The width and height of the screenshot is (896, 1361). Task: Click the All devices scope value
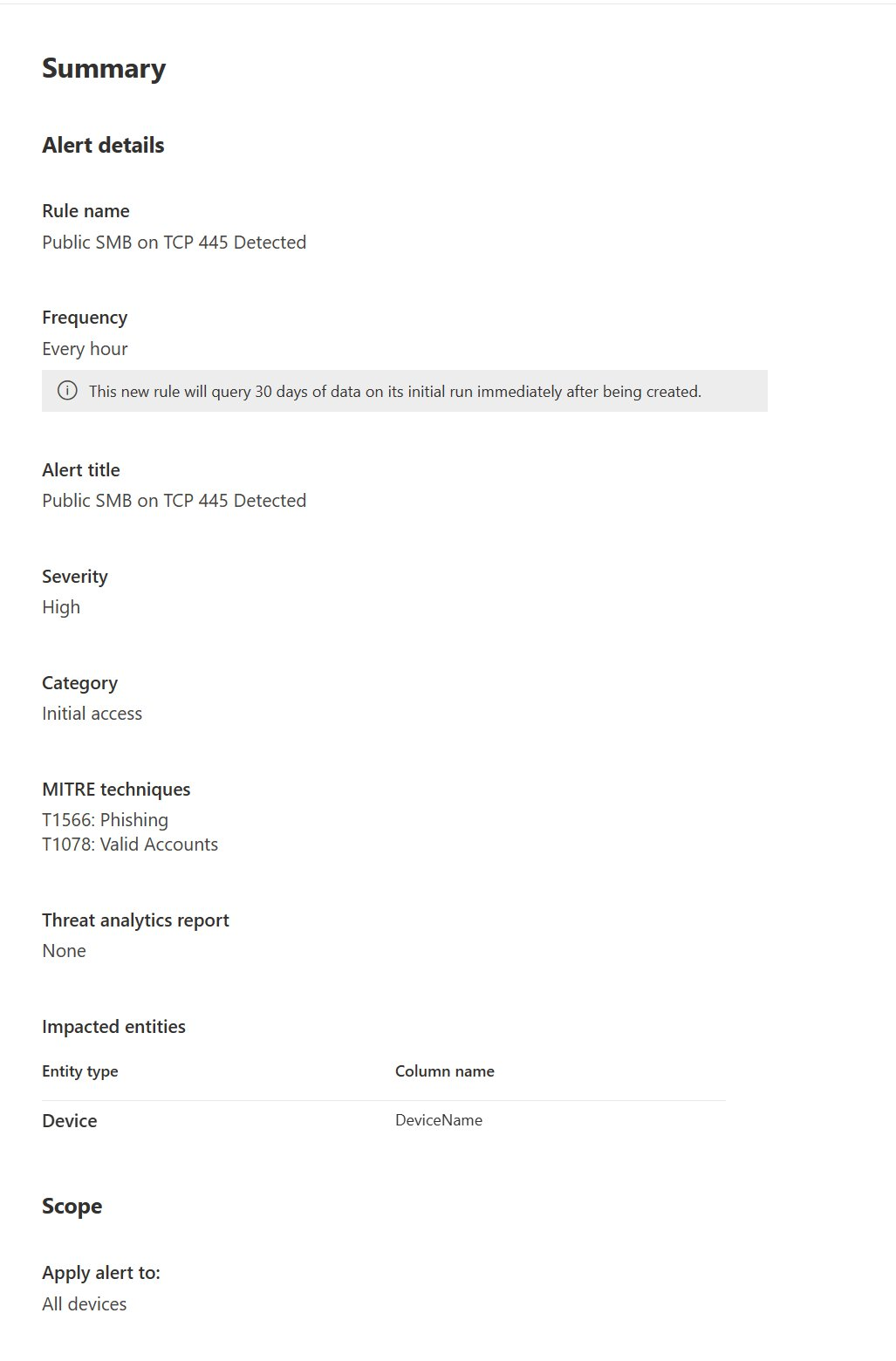pyautogui.click(x=84, y=1304)
